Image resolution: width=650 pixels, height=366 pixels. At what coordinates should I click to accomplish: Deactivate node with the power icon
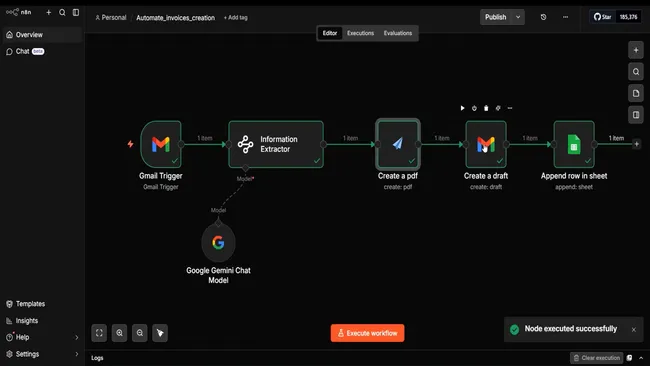pyautogui.click(x=474, y=108)
